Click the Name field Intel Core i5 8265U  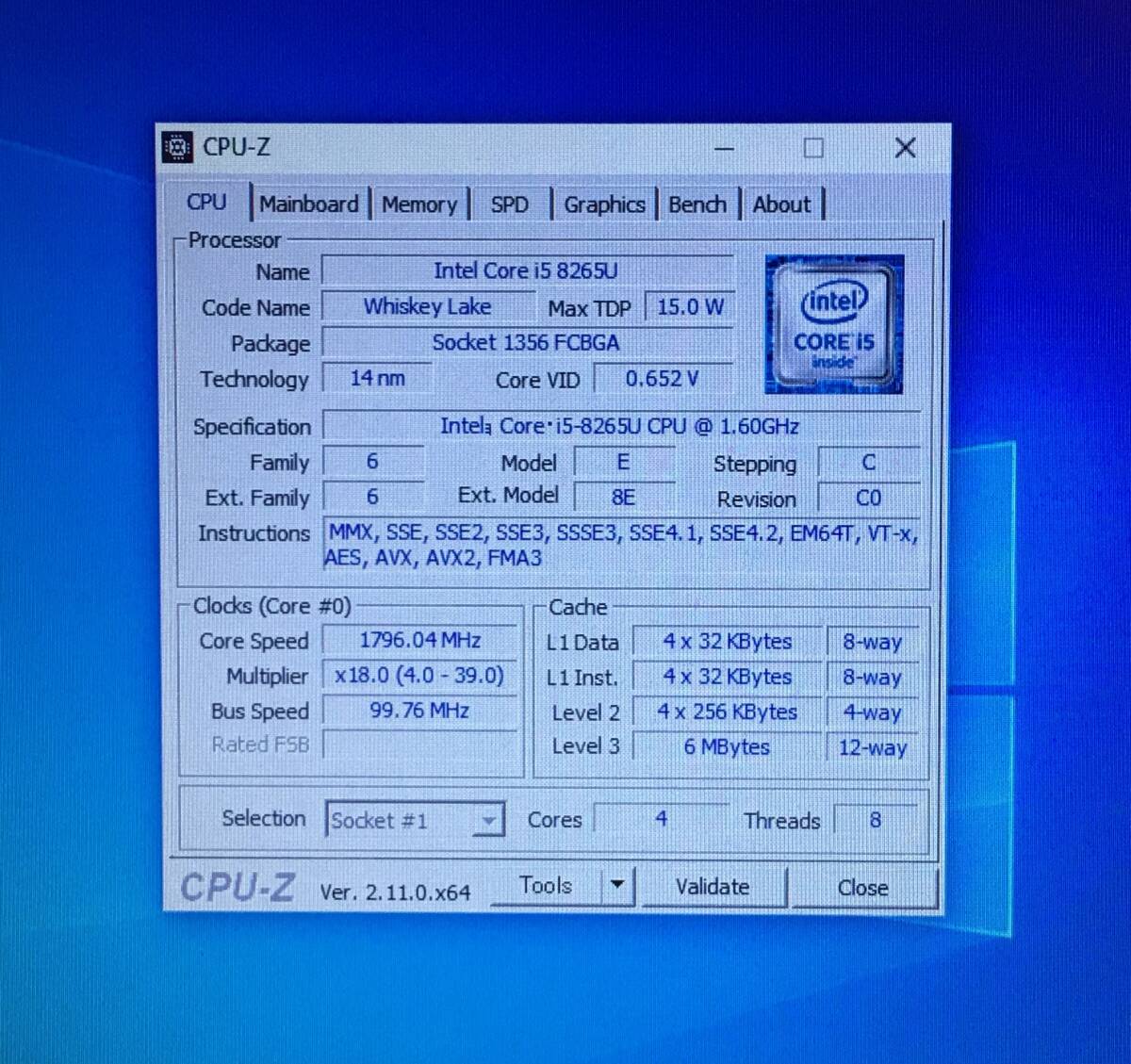click(x=527, y=270)
